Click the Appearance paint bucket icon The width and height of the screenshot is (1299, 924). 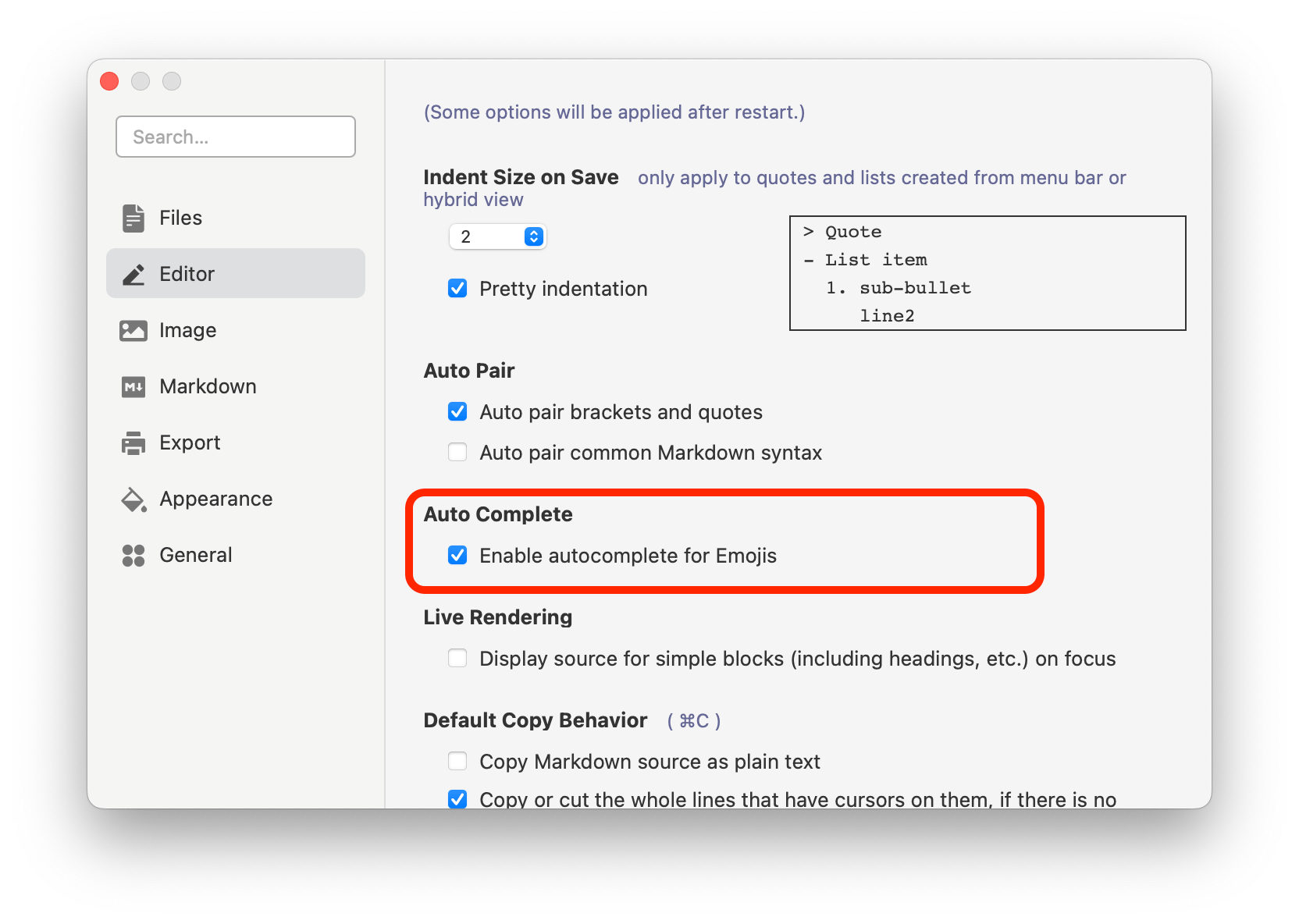click(133, 499)
